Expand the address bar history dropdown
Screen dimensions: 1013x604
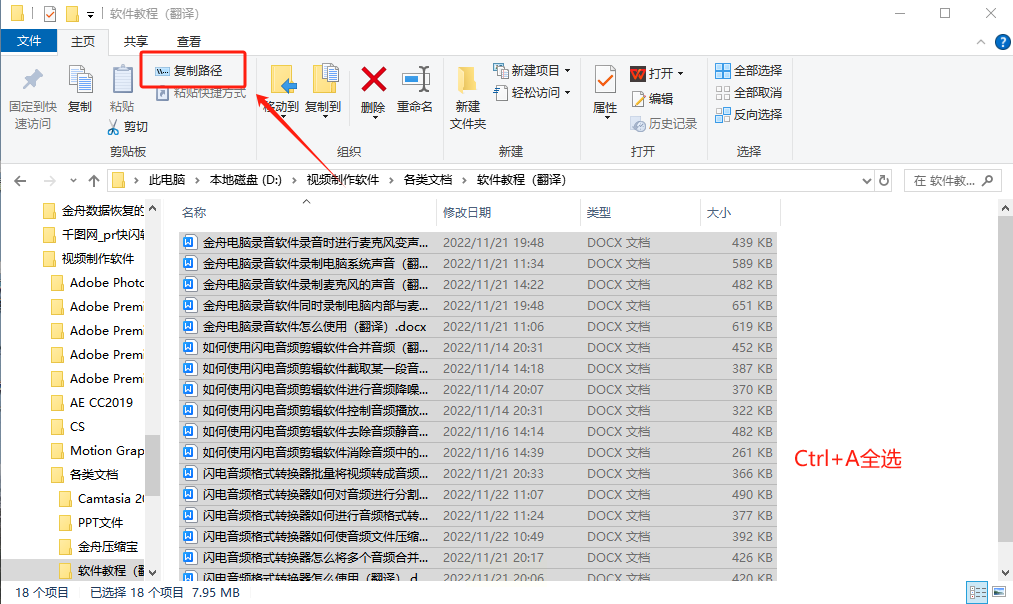(x=866, y=181)
